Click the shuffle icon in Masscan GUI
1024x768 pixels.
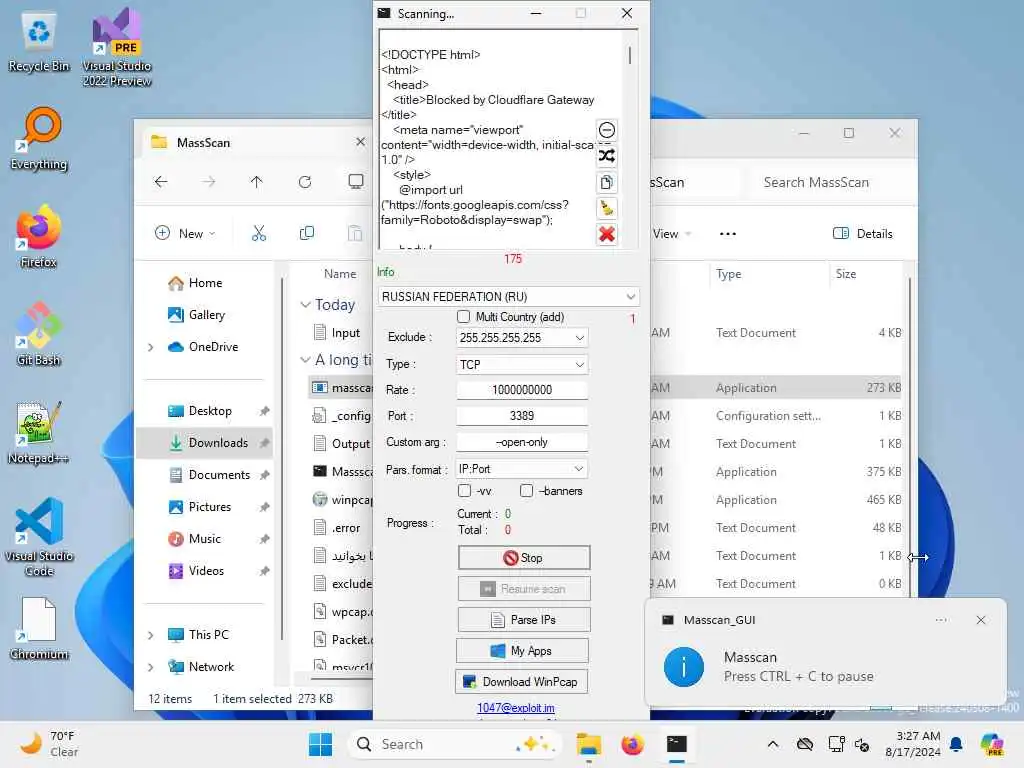coord(607,156)
